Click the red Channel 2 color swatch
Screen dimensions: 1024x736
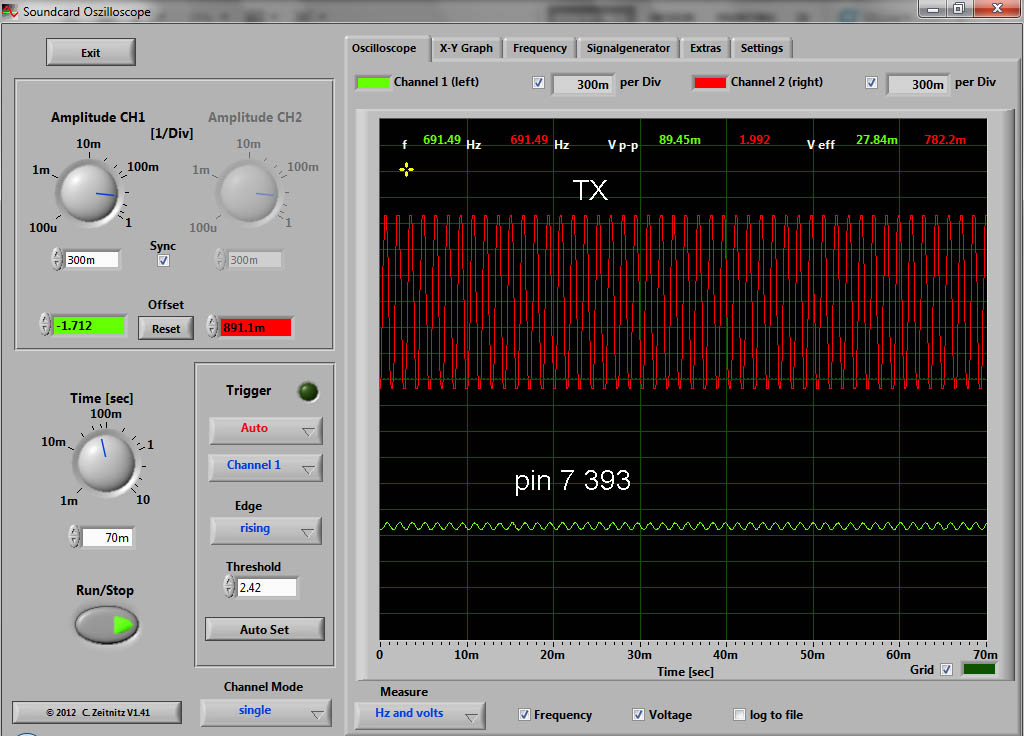coord(709,82)
